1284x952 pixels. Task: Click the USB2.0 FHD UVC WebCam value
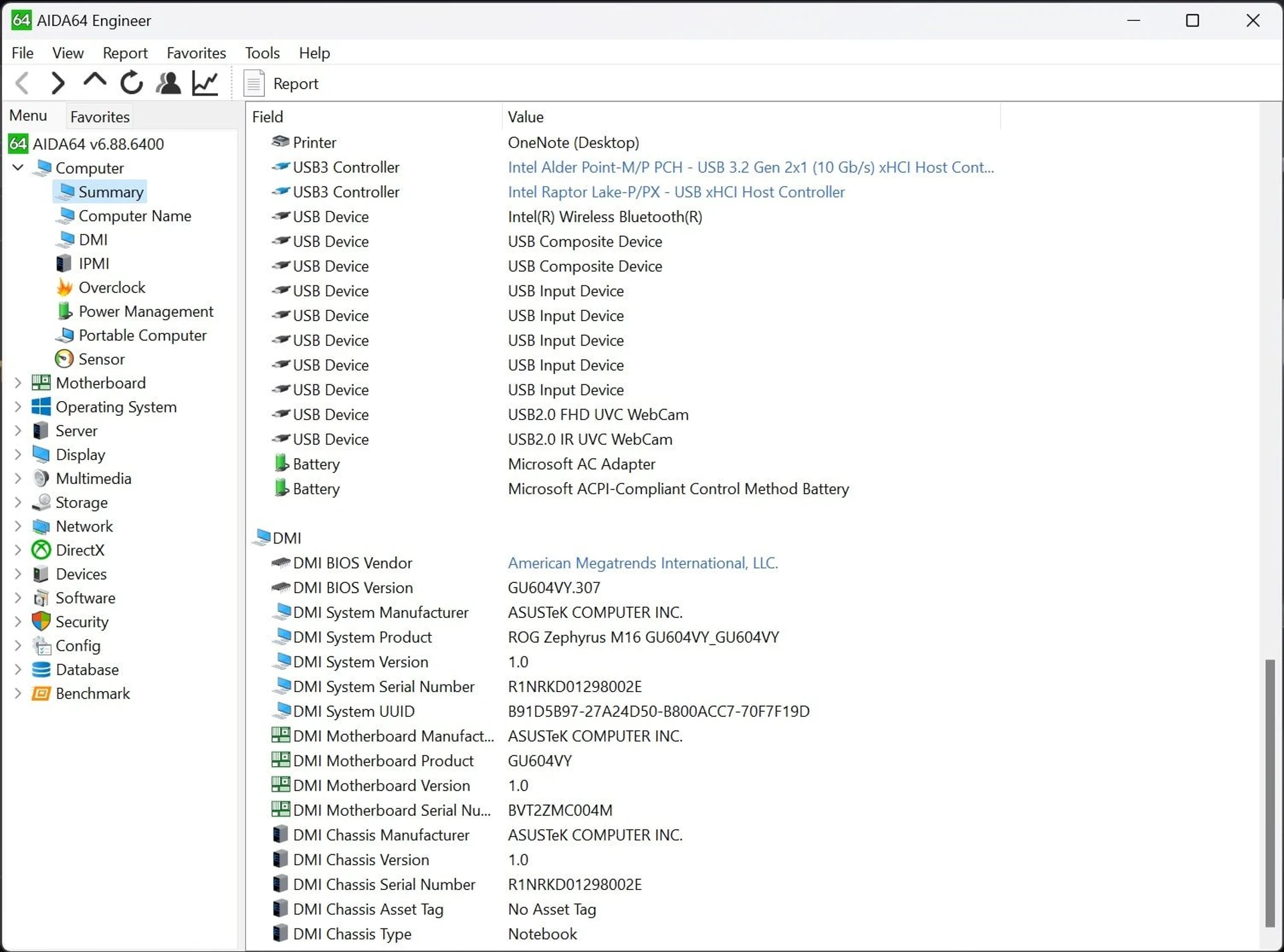tap(598, 414)
